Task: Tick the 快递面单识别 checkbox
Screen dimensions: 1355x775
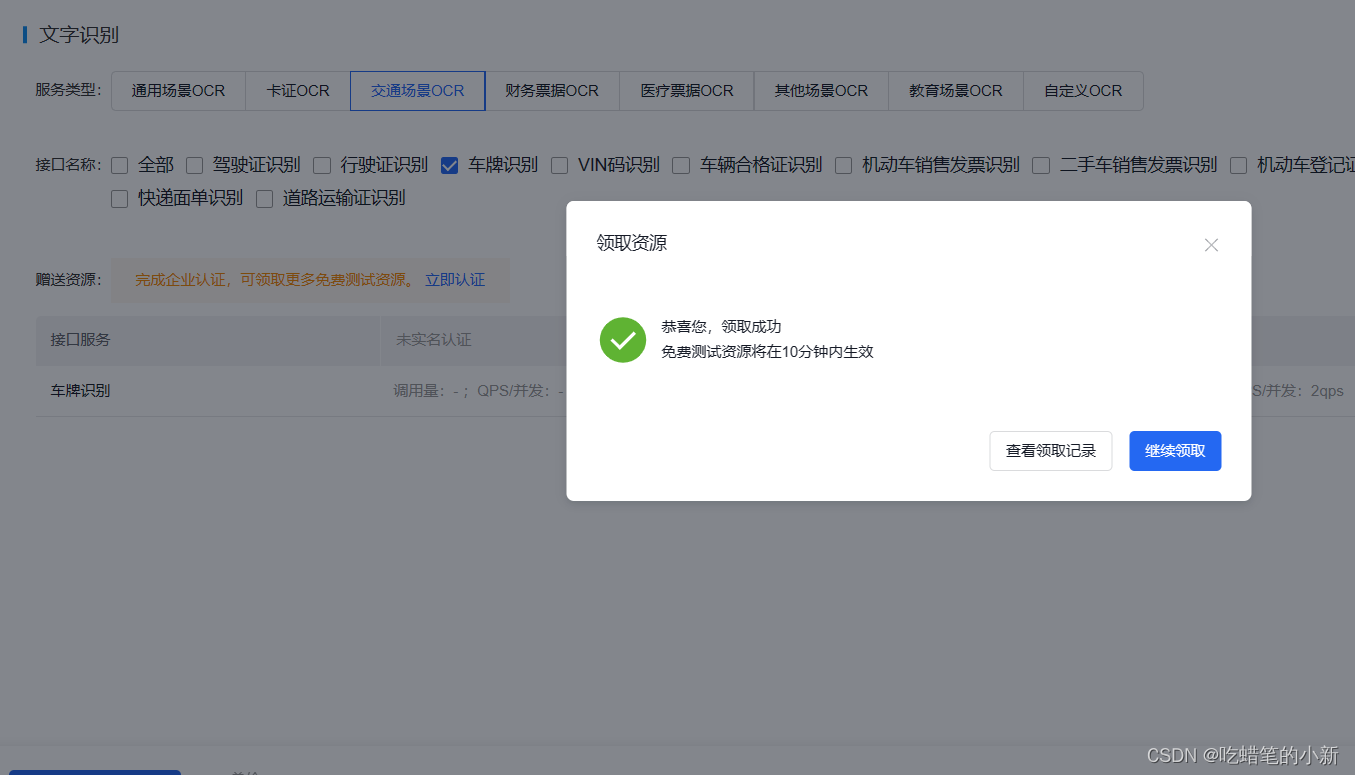Action: 120,199
